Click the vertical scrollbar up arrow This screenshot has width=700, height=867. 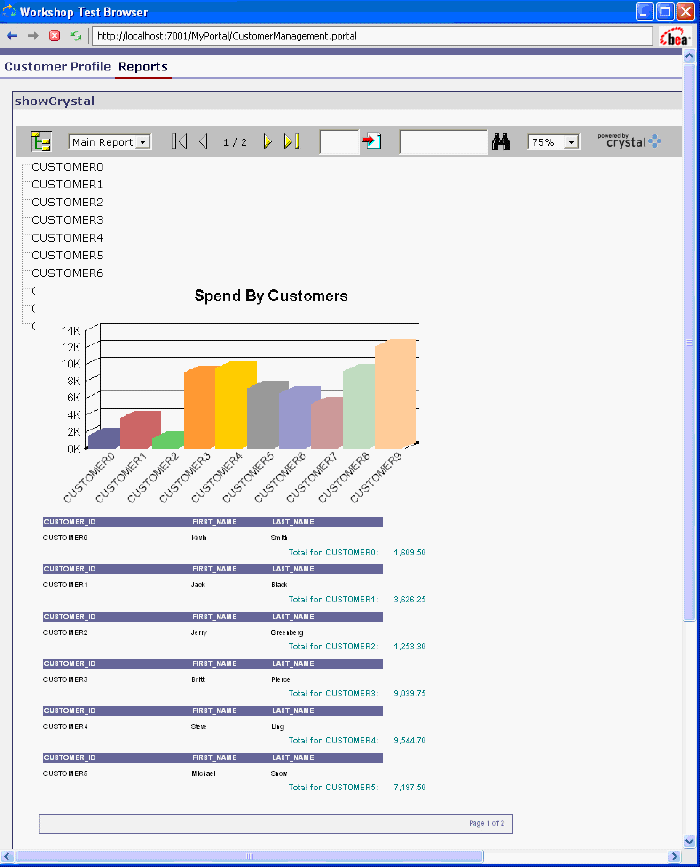click(689, 56)
